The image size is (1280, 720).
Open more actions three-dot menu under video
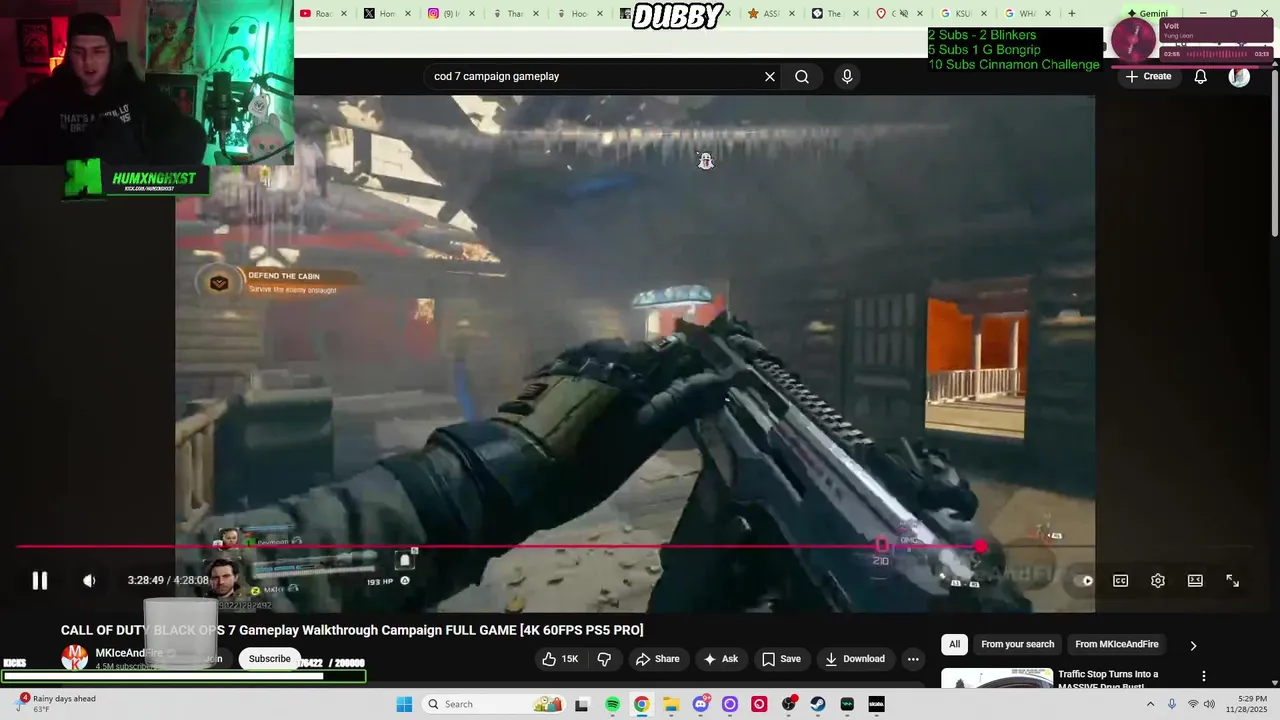pyautogui.click(x=913, y=659)
